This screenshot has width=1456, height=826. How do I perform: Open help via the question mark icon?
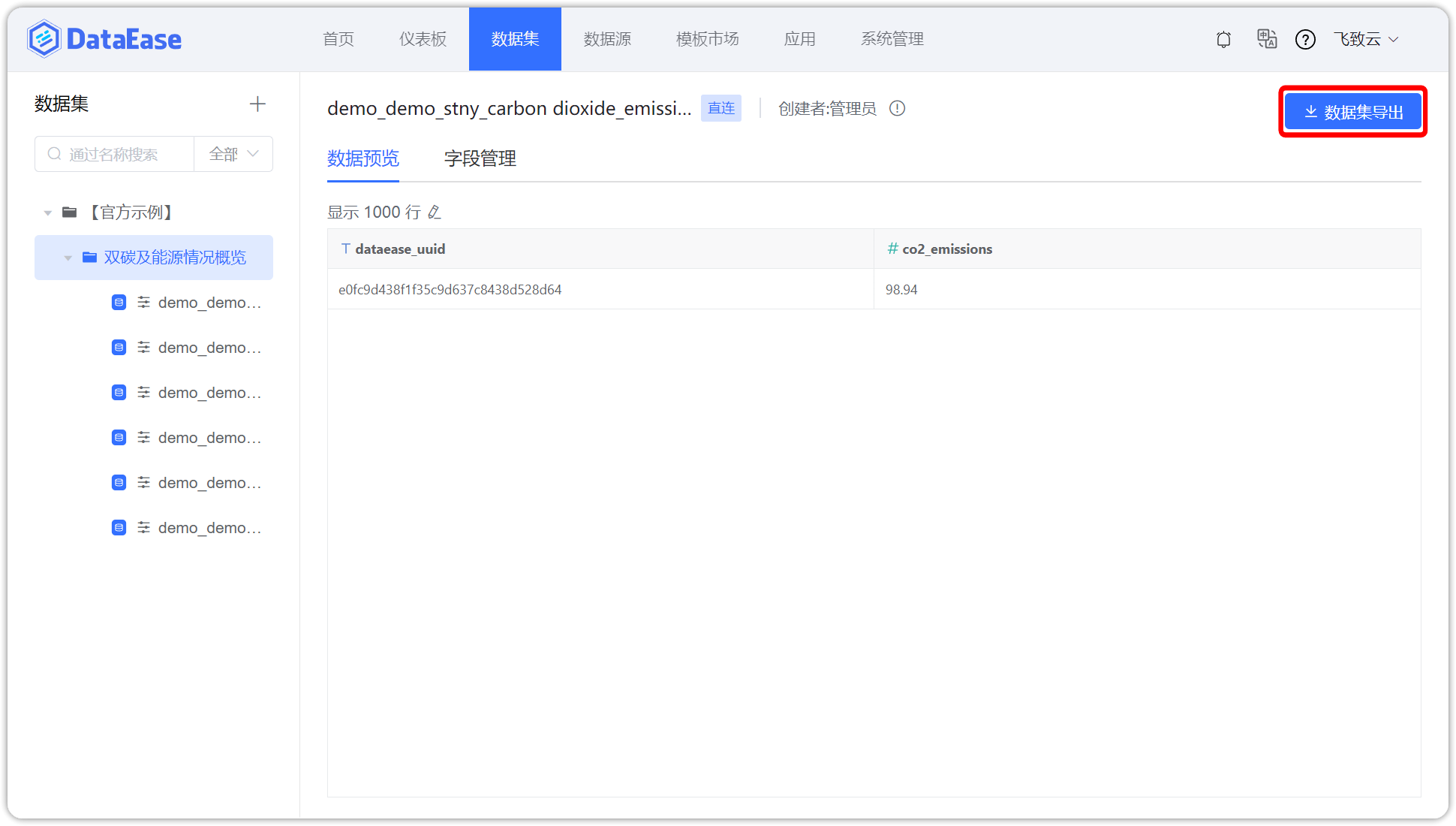click(1306, 39)
